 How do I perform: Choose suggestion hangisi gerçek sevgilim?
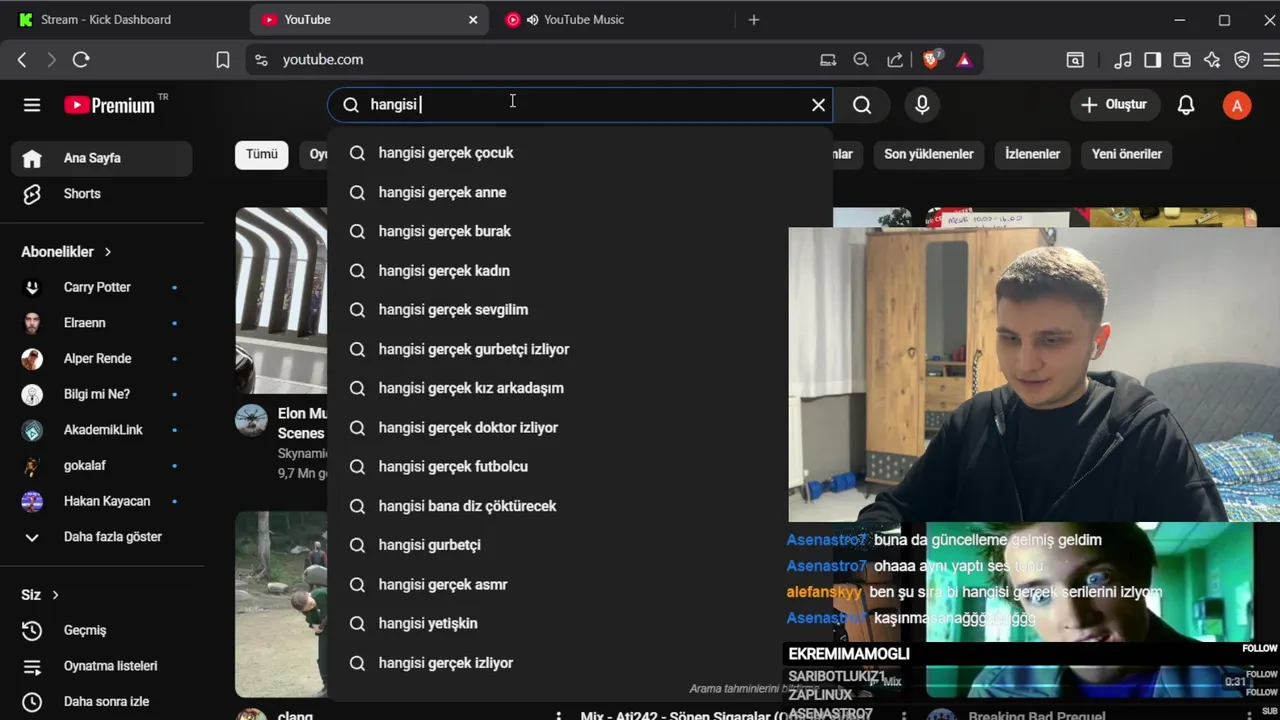click(580, 310)
